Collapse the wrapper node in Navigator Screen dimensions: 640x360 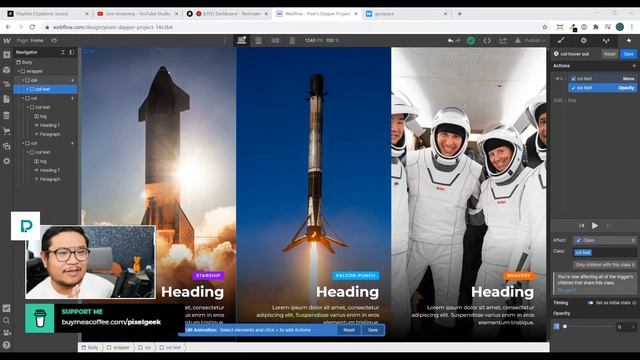click(x=18, y=71)
